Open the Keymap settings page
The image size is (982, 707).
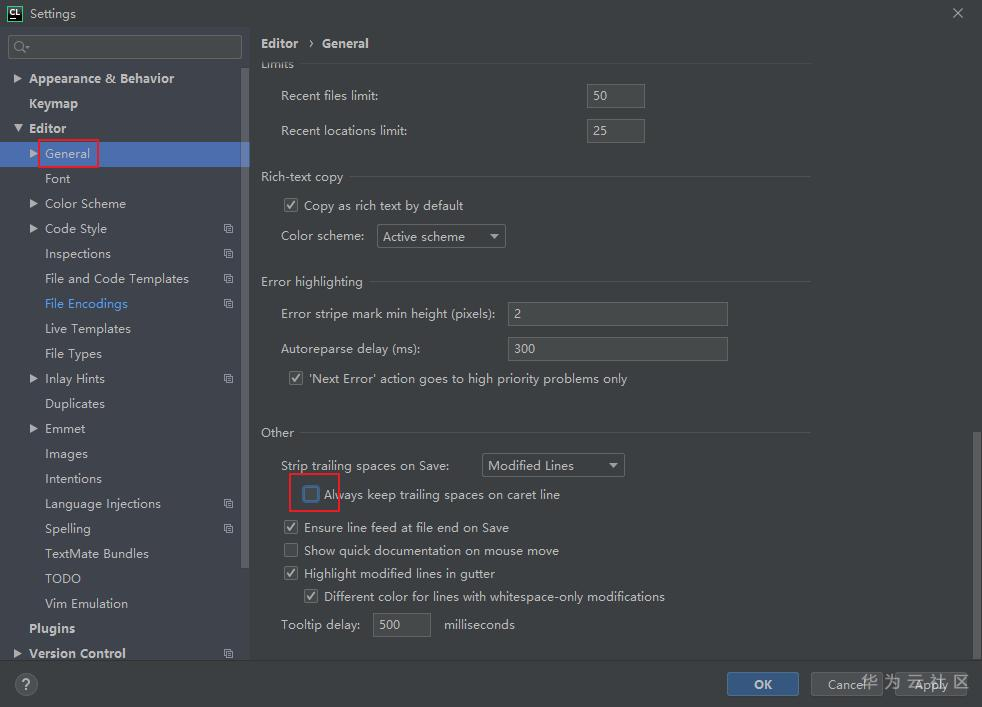pyautogui.click(x=53, y=104)
